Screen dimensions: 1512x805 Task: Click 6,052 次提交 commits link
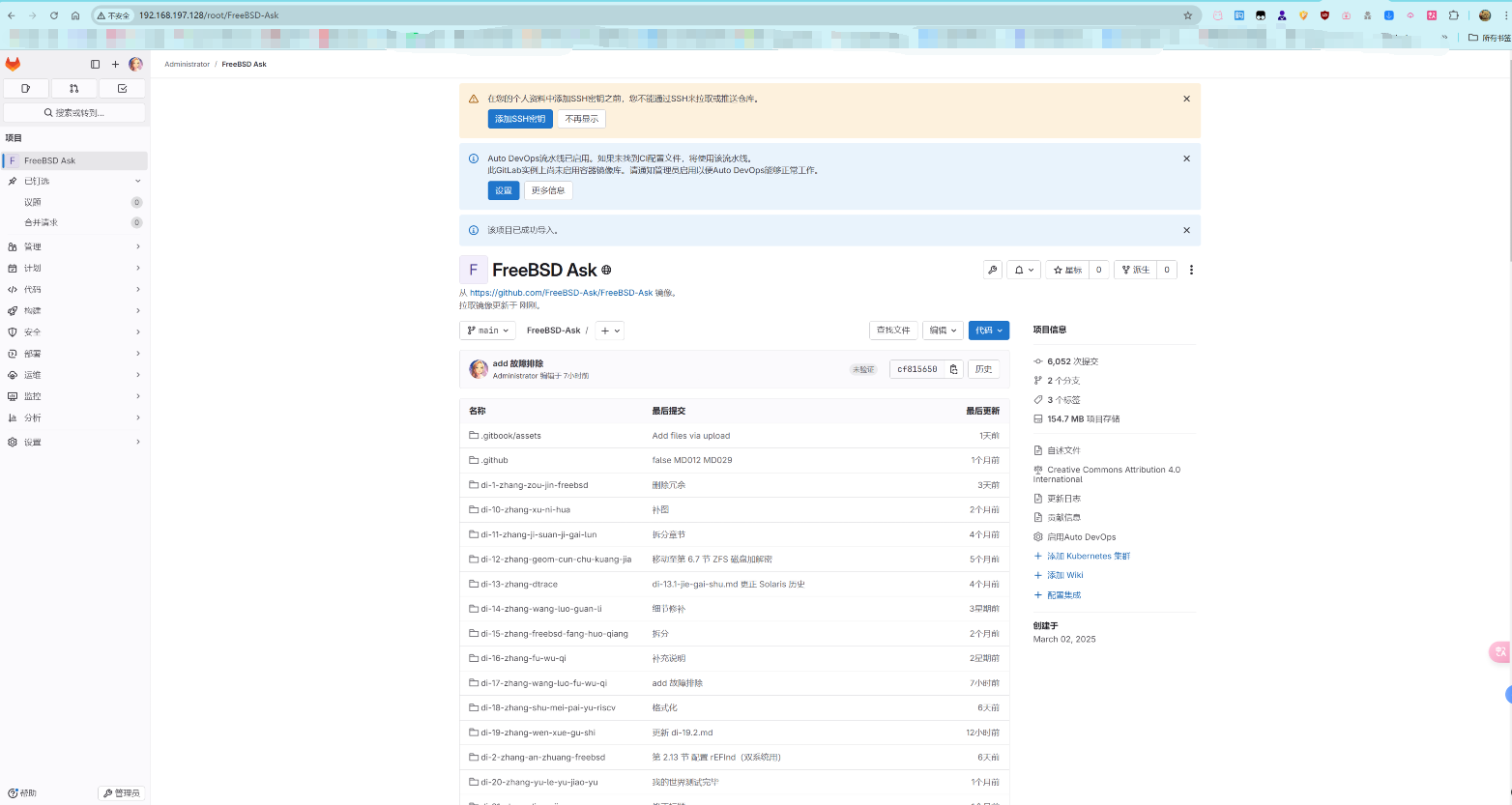pyautogui.click(x=1072, y=361)
